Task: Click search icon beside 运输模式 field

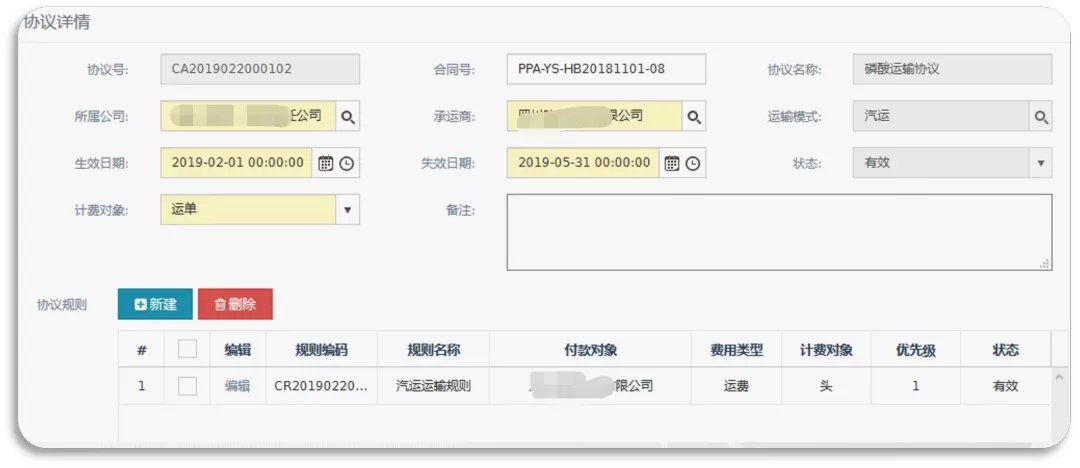Action: click(x=1041, y=117)
